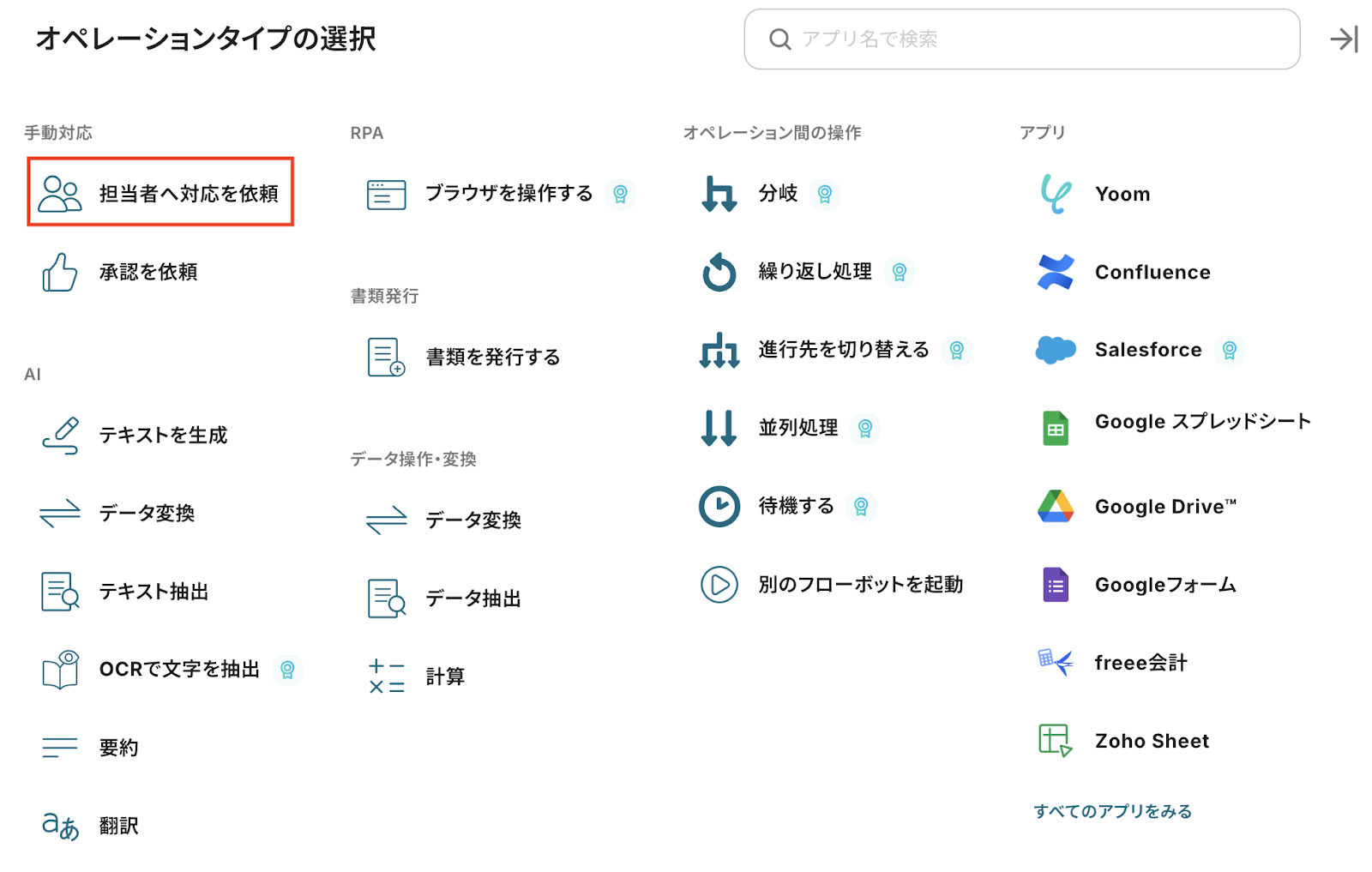Click the thumbs-up icon for 承認を依頼
The height and width of the screenshot is (872, 1372).
point(60,273)
